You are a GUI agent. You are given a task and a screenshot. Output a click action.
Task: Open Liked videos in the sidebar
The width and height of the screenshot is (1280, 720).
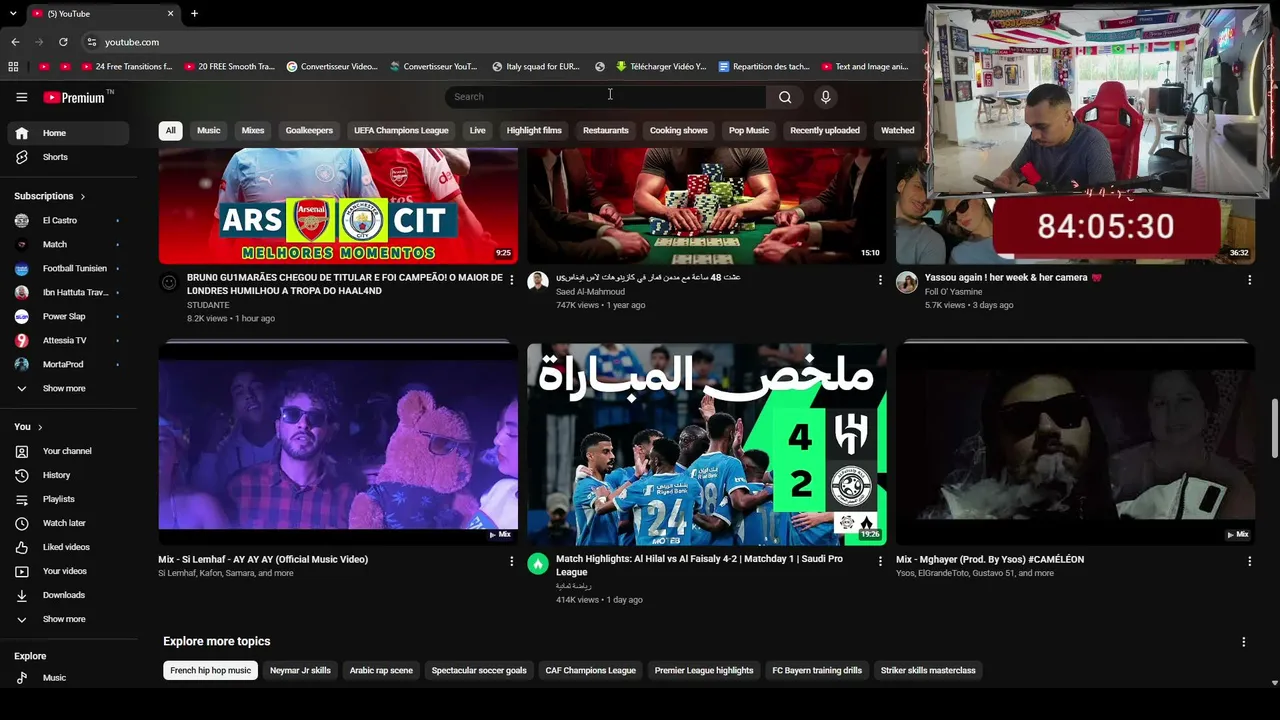68,547
